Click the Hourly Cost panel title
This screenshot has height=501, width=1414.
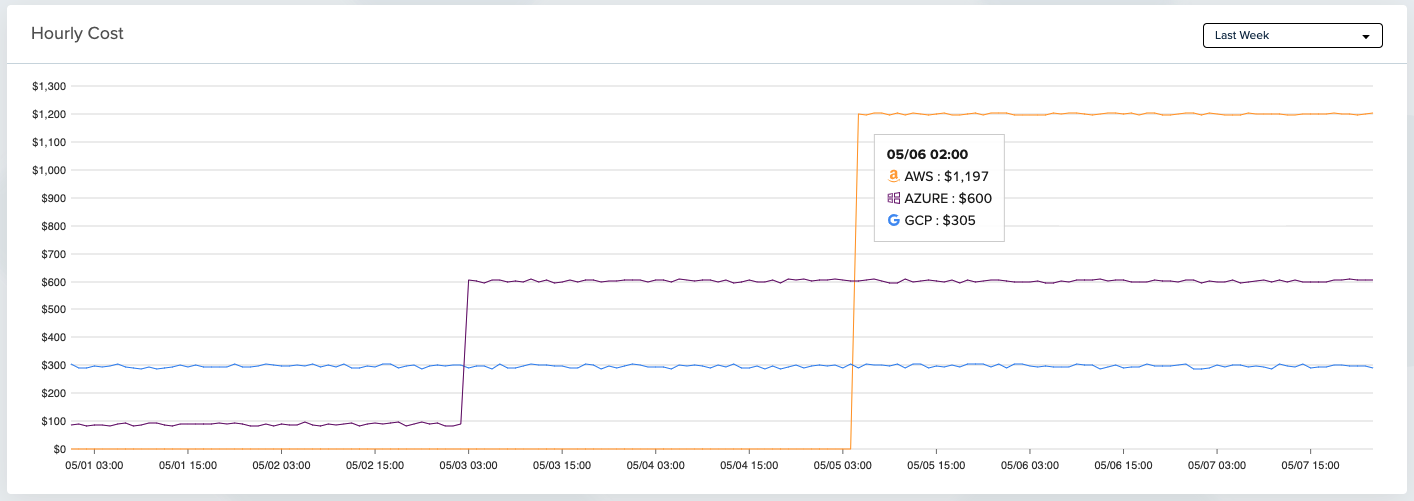[77, 34]
